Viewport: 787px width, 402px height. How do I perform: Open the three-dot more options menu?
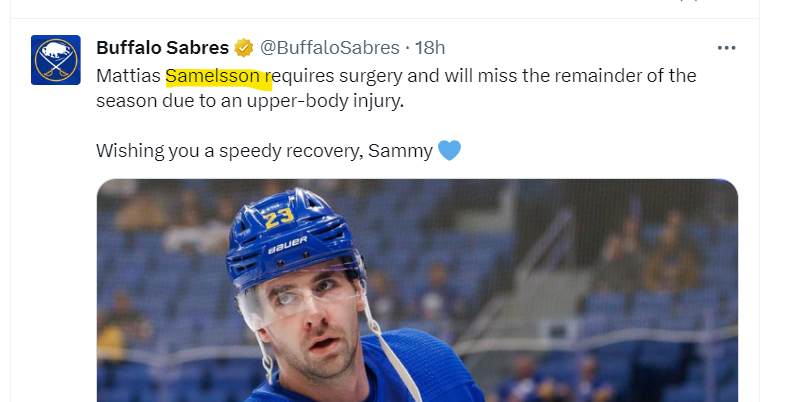point(726,48)
